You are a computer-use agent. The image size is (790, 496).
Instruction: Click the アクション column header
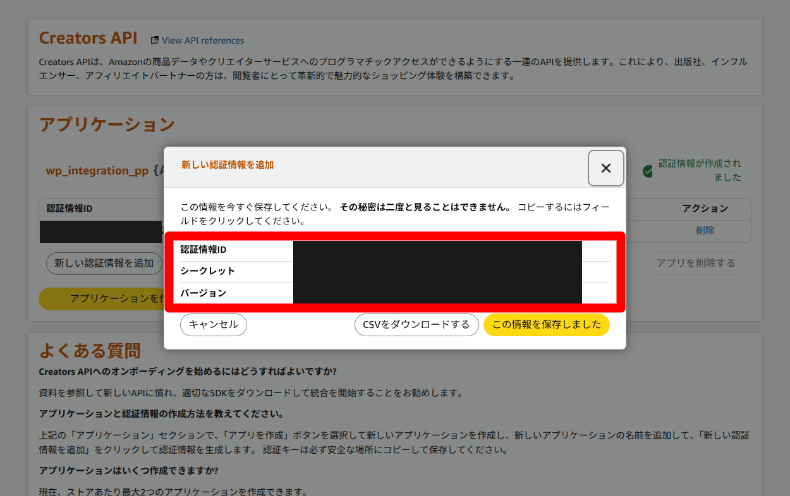[x=705, y=208]
